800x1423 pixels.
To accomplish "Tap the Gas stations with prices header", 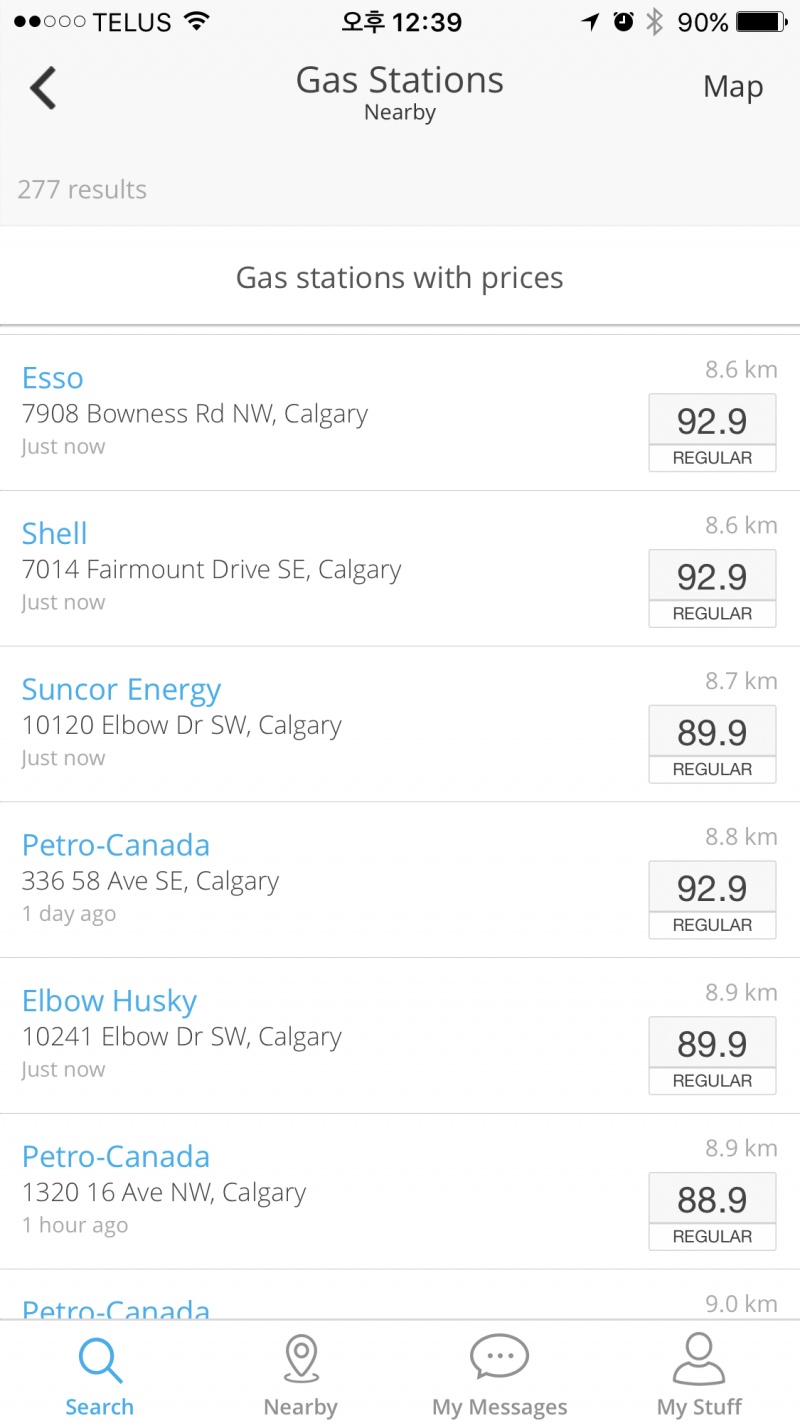I will (x=400, y=277).
